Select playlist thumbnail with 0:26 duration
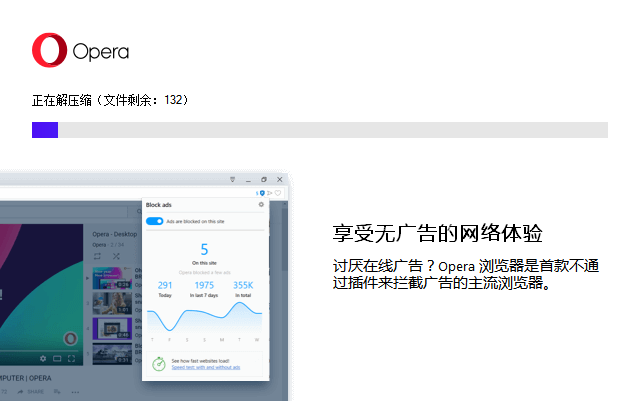Viewport: 640px width, 401px height. pyautogui.click(x=112, y=278)
